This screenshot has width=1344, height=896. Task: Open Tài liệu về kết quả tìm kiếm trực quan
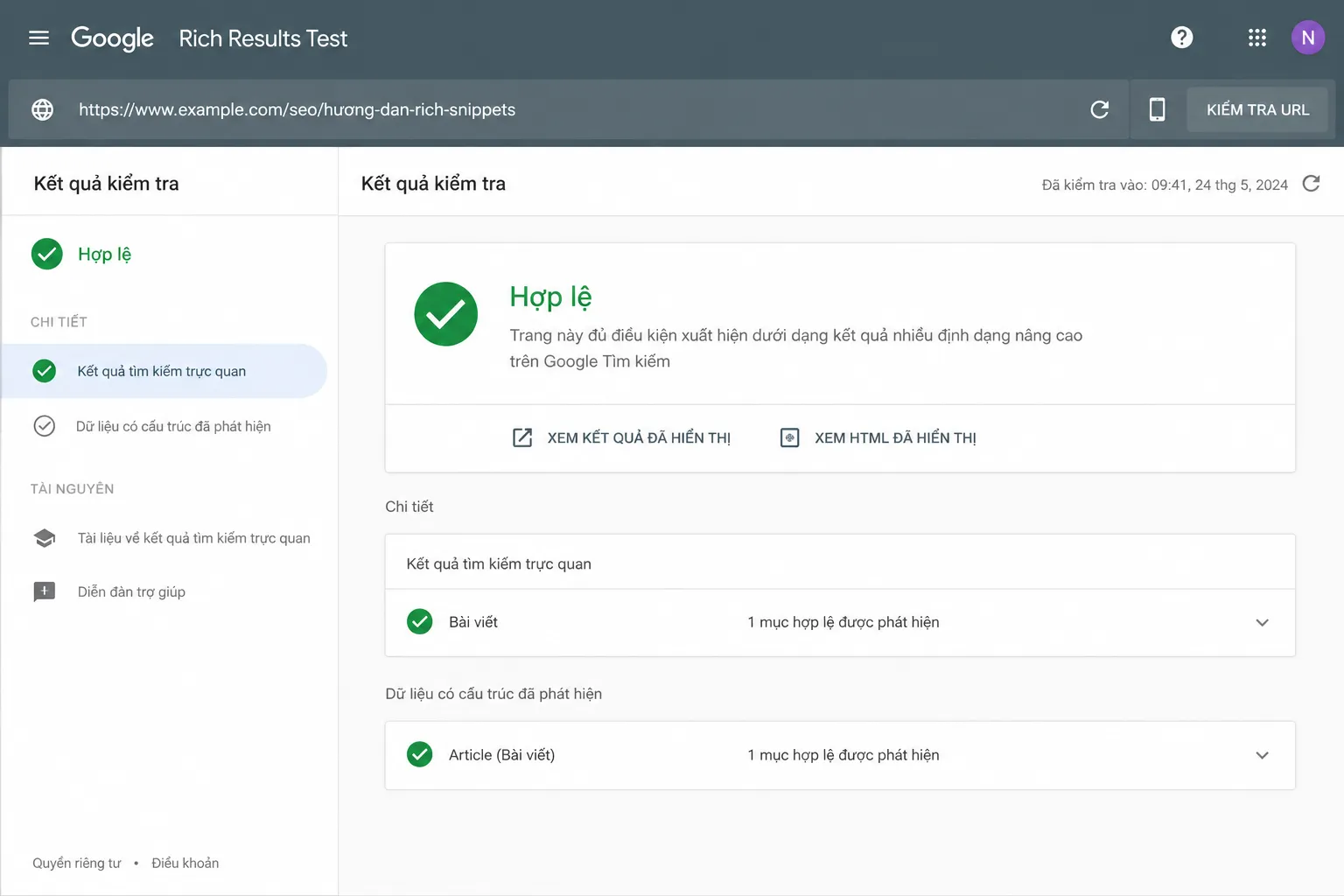pos(193,538)
